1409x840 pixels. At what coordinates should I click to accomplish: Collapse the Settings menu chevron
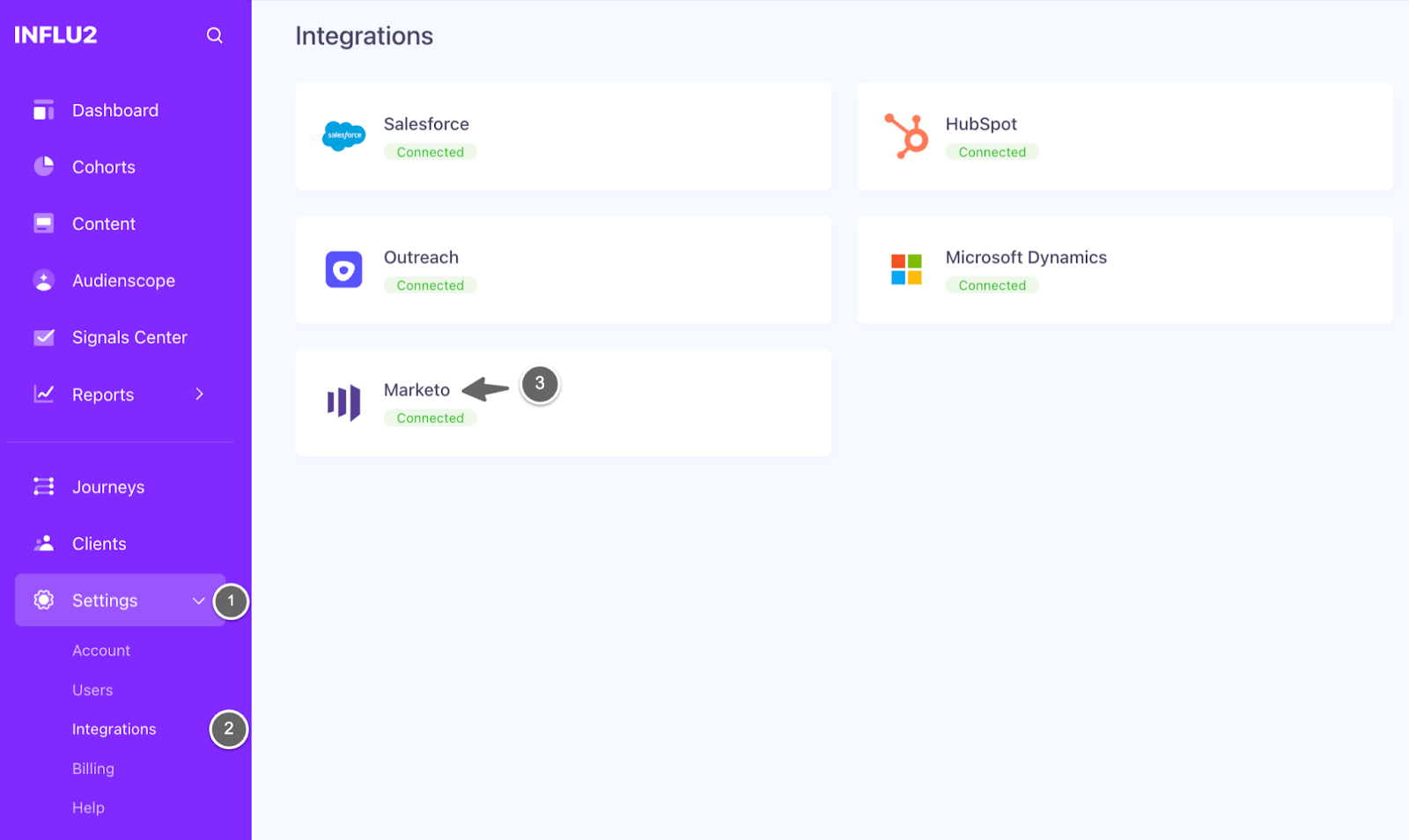click(x=198, y=601)
